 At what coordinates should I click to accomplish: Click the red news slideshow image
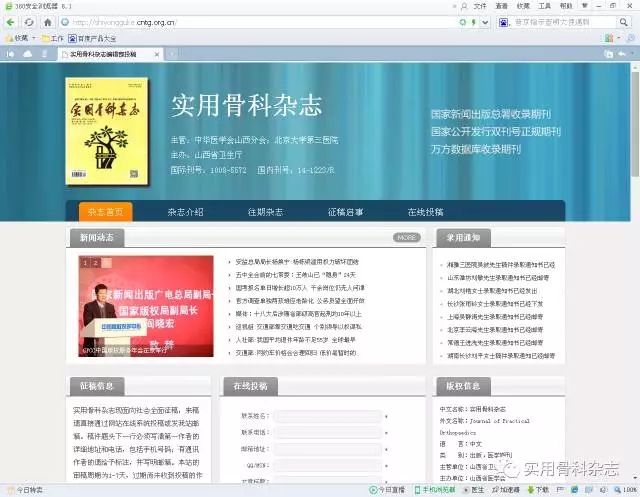(146, 306)
